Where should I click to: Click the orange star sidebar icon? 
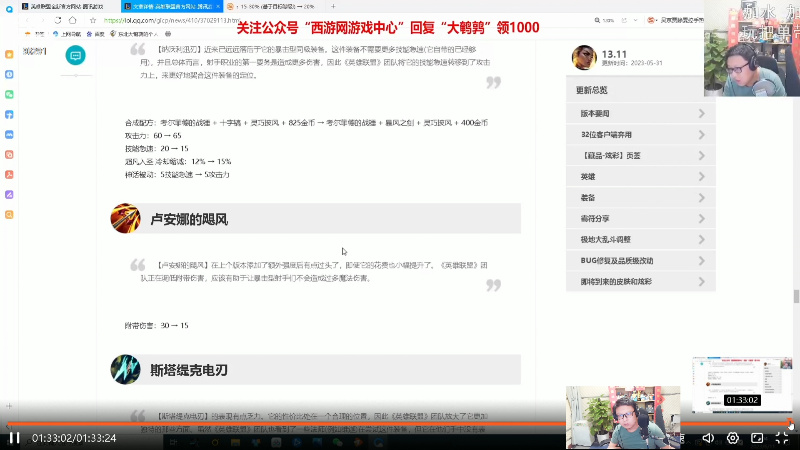[9, 54]
